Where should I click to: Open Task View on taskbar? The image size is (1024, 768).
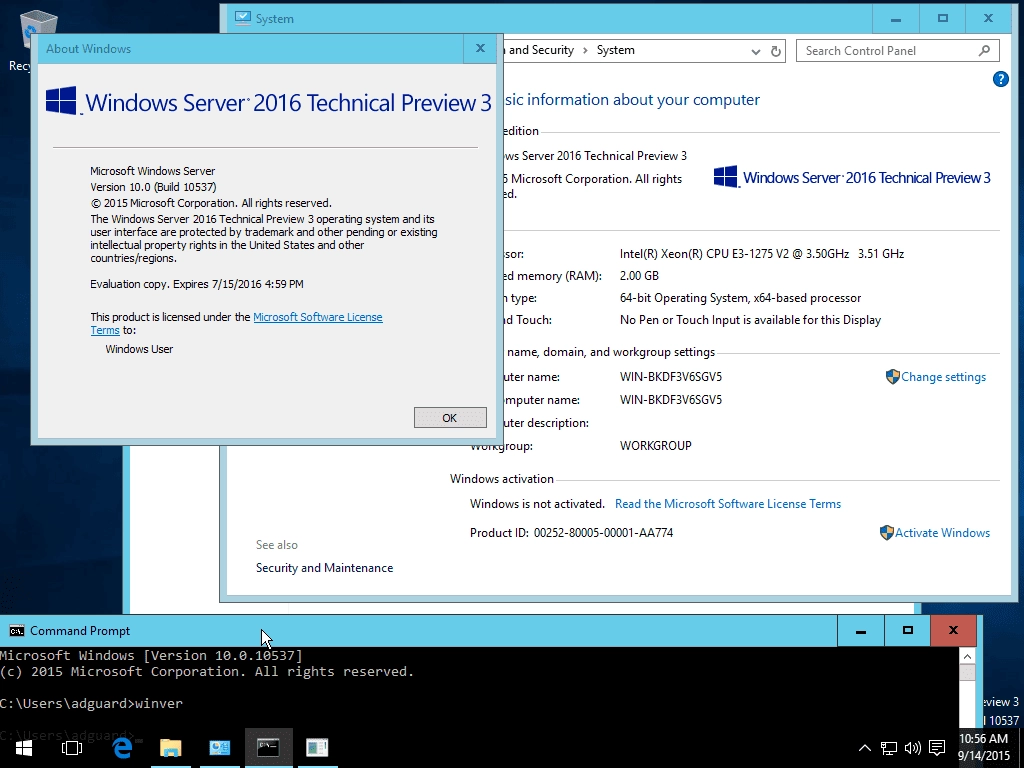click(72, 748)
